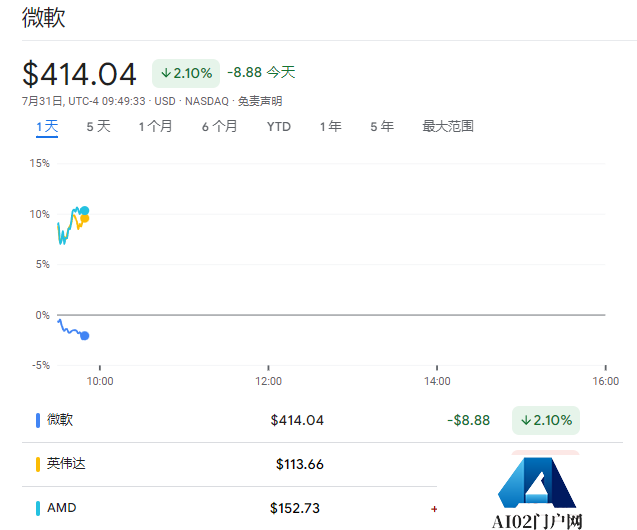The height and width of the screenshot is (530, 637).
Task: Click the 2.10% down badge beside price
Action: pyautogui.click(x=186, y=74)
